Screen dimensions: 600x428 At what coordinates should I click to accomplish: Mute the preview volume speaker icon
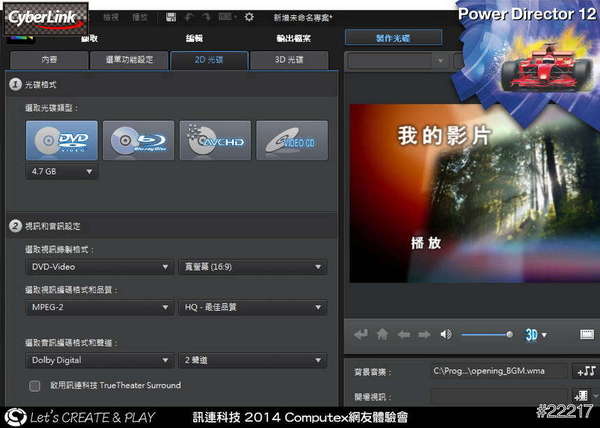coord(446,335)
